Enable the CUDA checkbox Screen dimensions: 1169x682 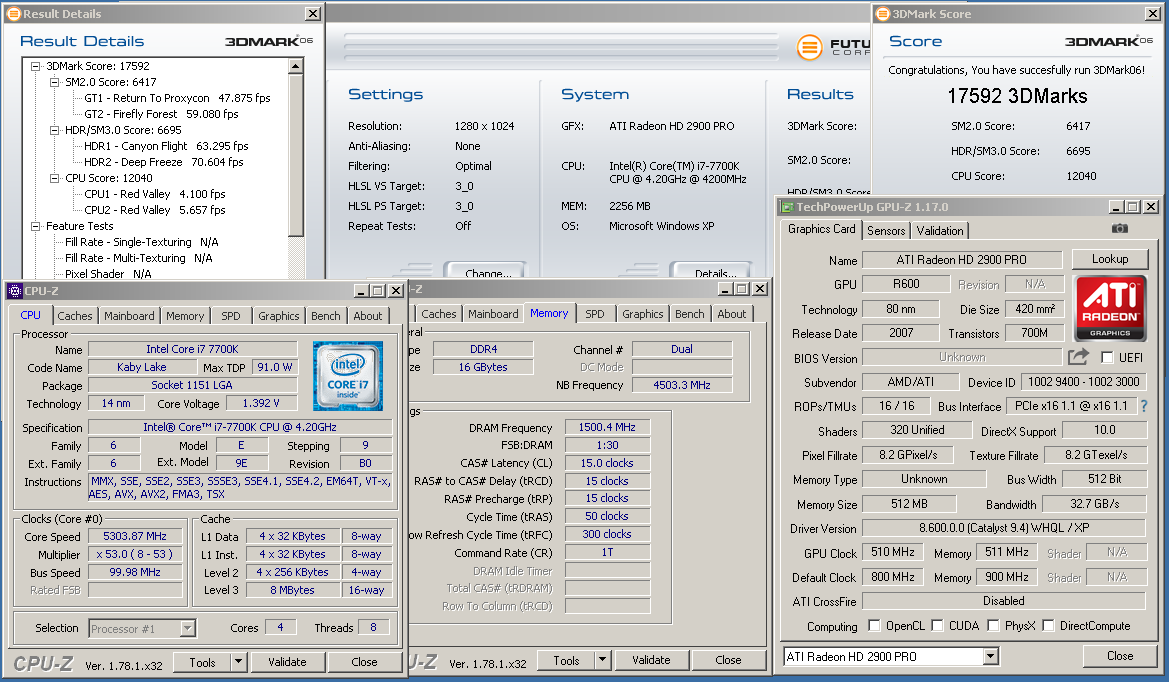click(937, 625)
